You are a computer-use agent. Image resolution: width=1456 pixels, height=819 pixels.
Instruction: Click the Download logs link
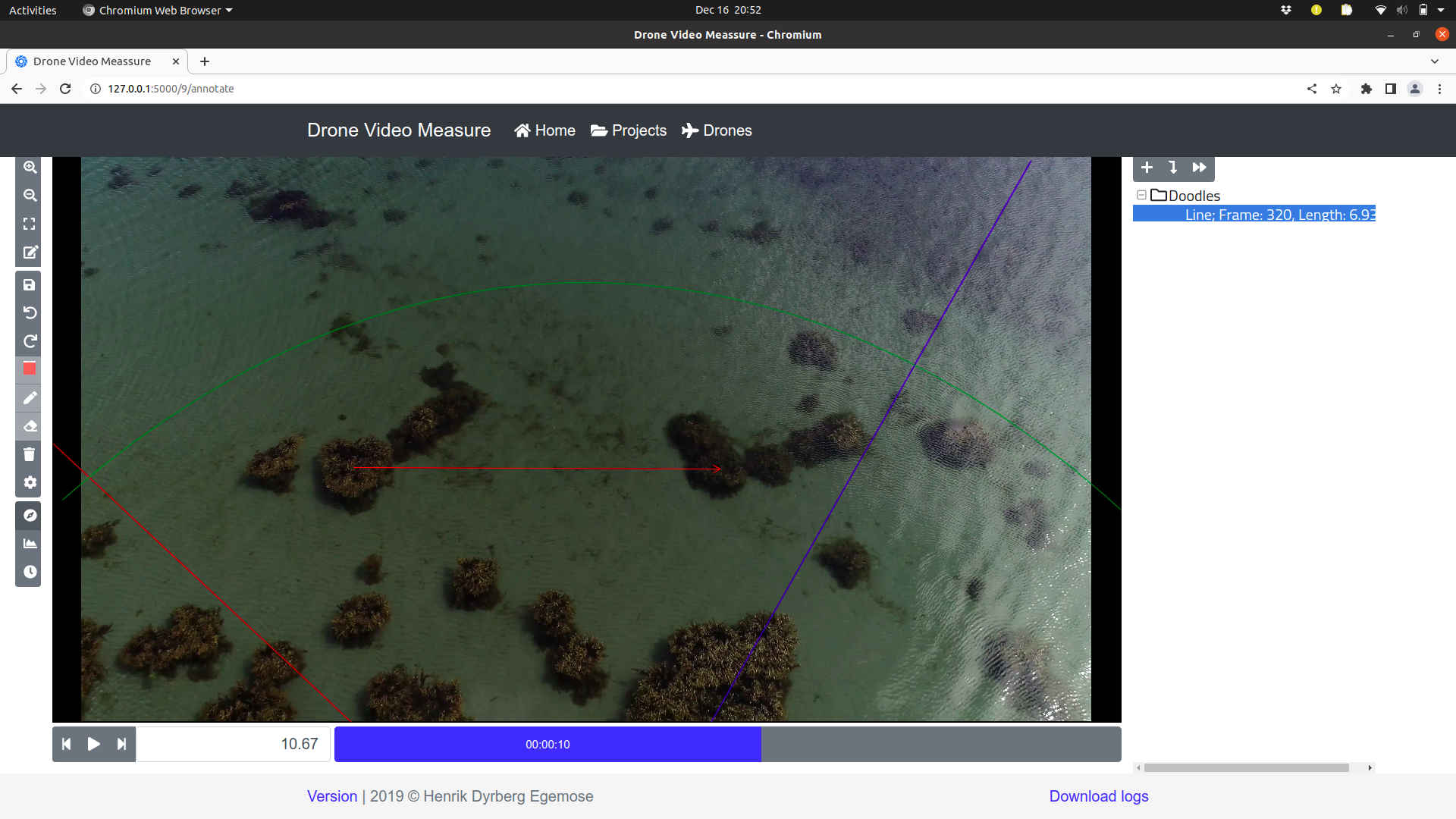click(1099, 796)
